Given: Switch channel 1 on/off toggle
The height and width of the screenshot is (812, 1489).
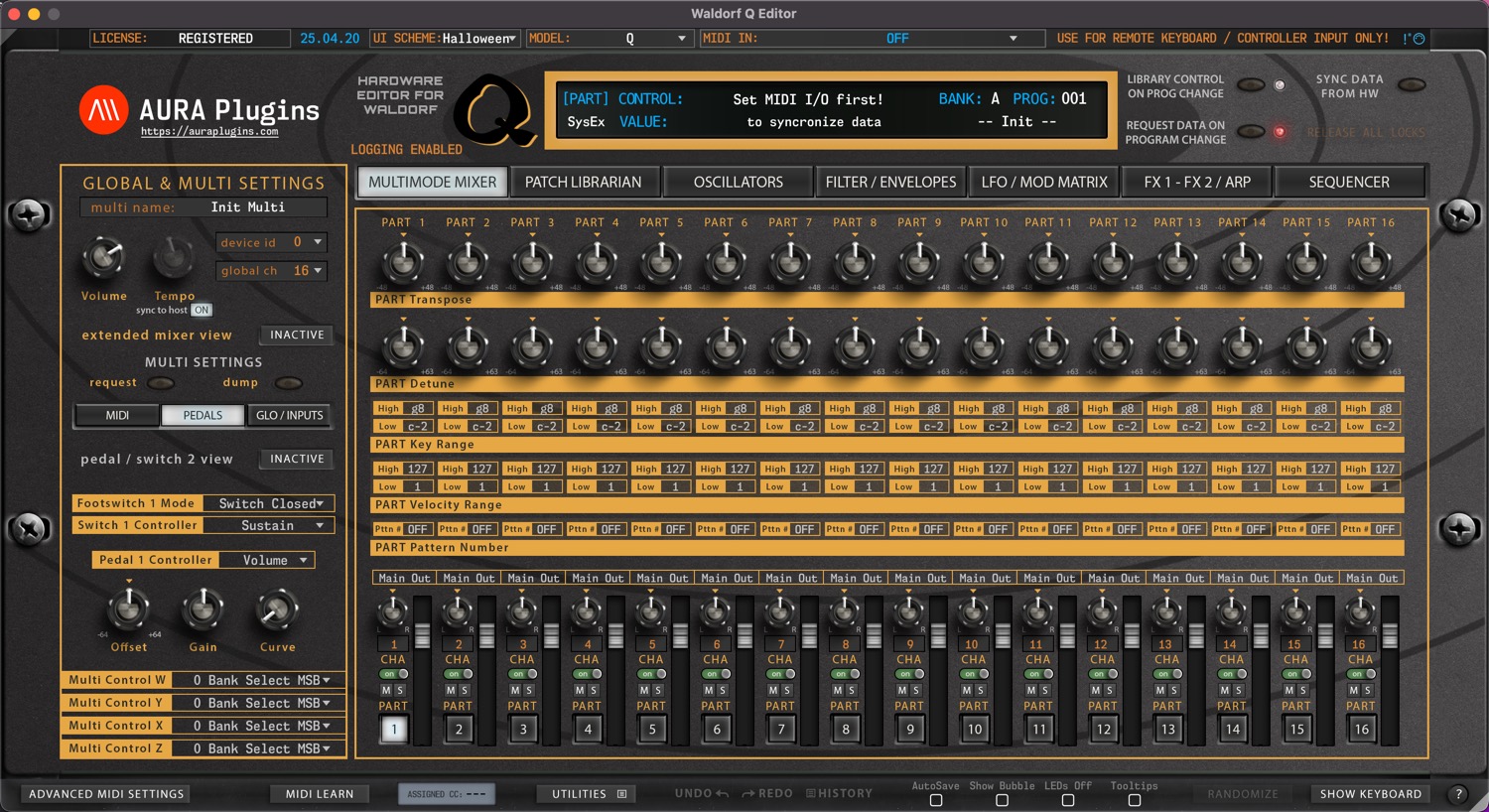Looking at the screenshot, I should coord(393,674).
